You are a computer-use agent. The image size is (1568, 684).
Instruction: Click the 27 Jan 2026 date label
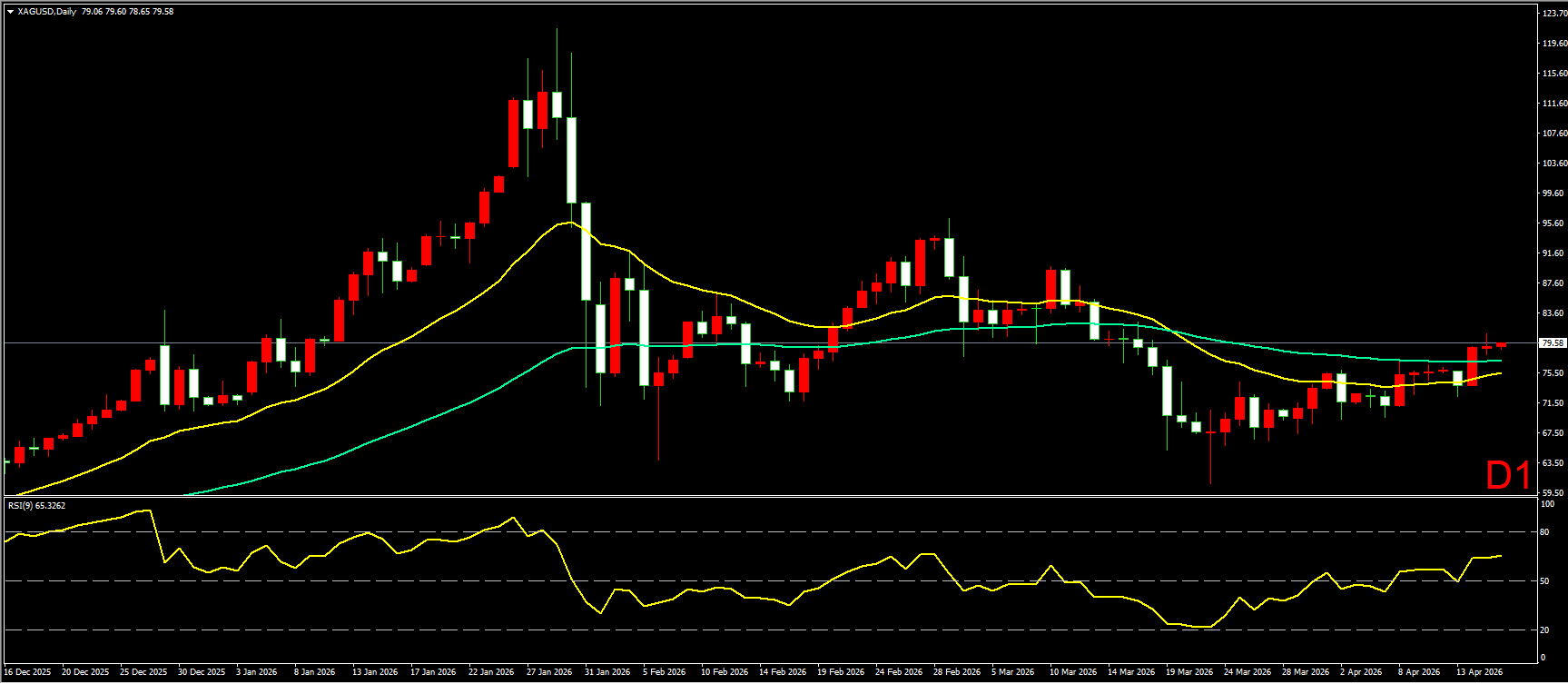click(549, 672)
